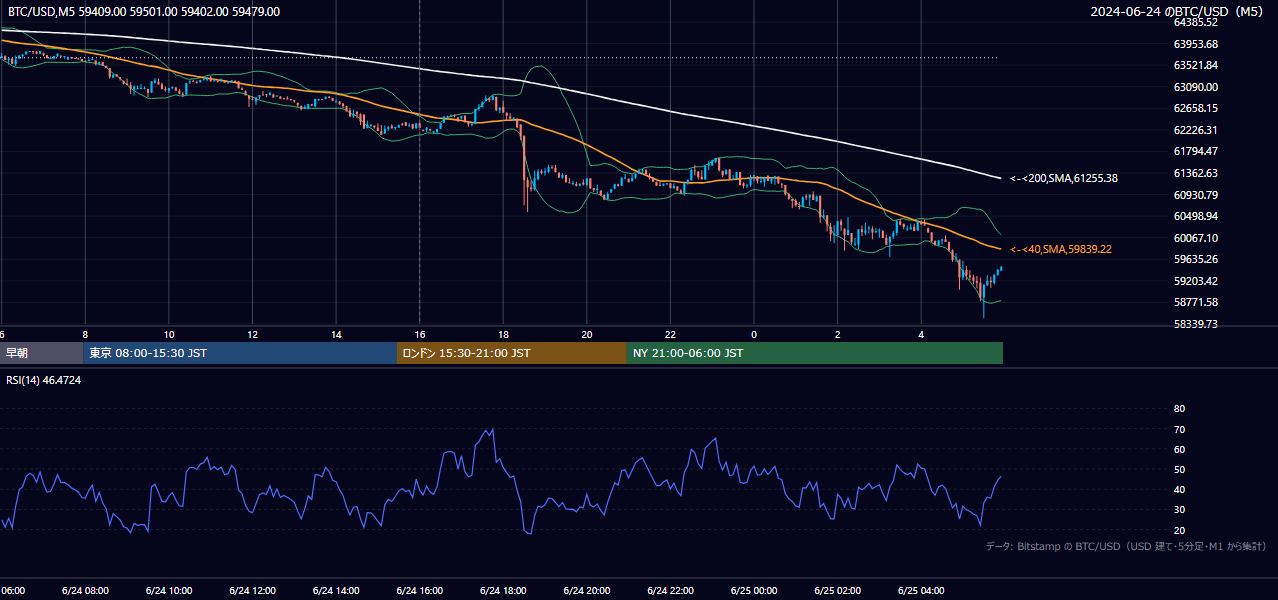
Task: Click price axis label 60498.94
Action: click(x=1196, y=215)
